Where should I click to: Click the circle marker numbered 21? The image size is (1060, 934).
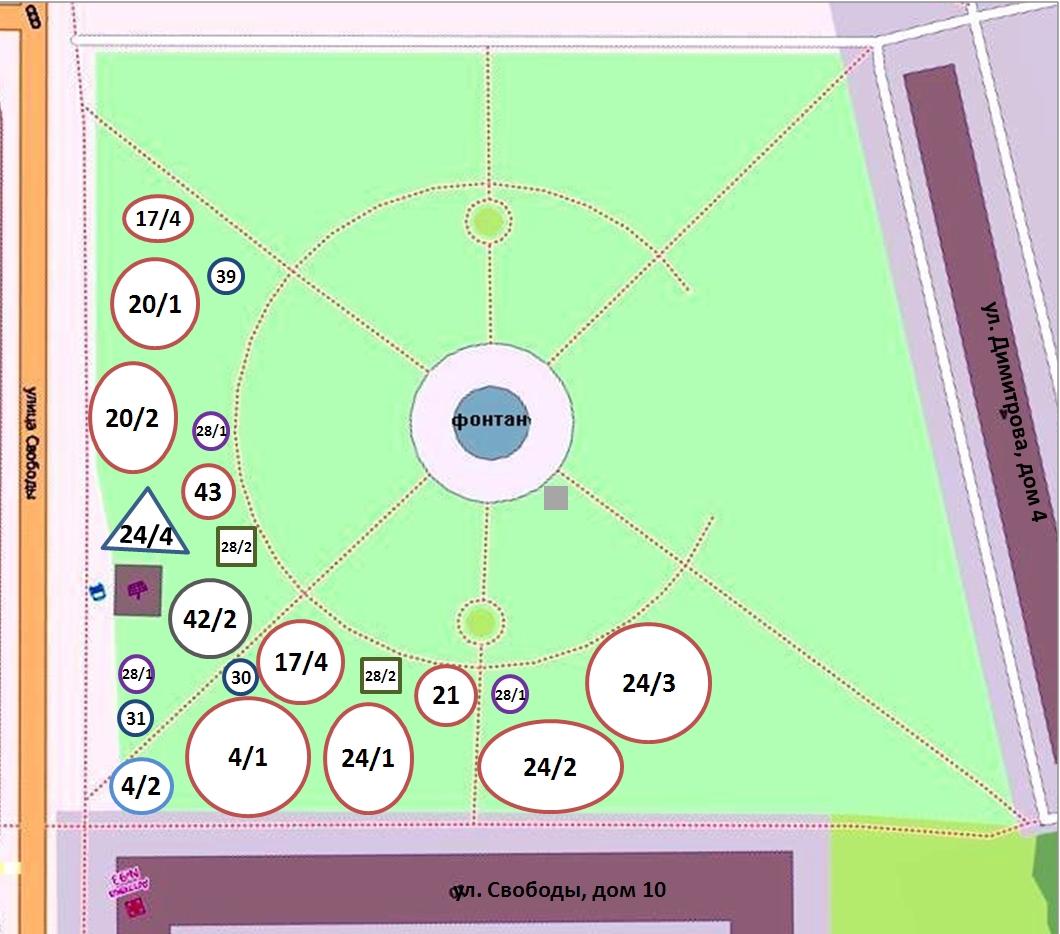pyautogui.click(x=445, y=695)
